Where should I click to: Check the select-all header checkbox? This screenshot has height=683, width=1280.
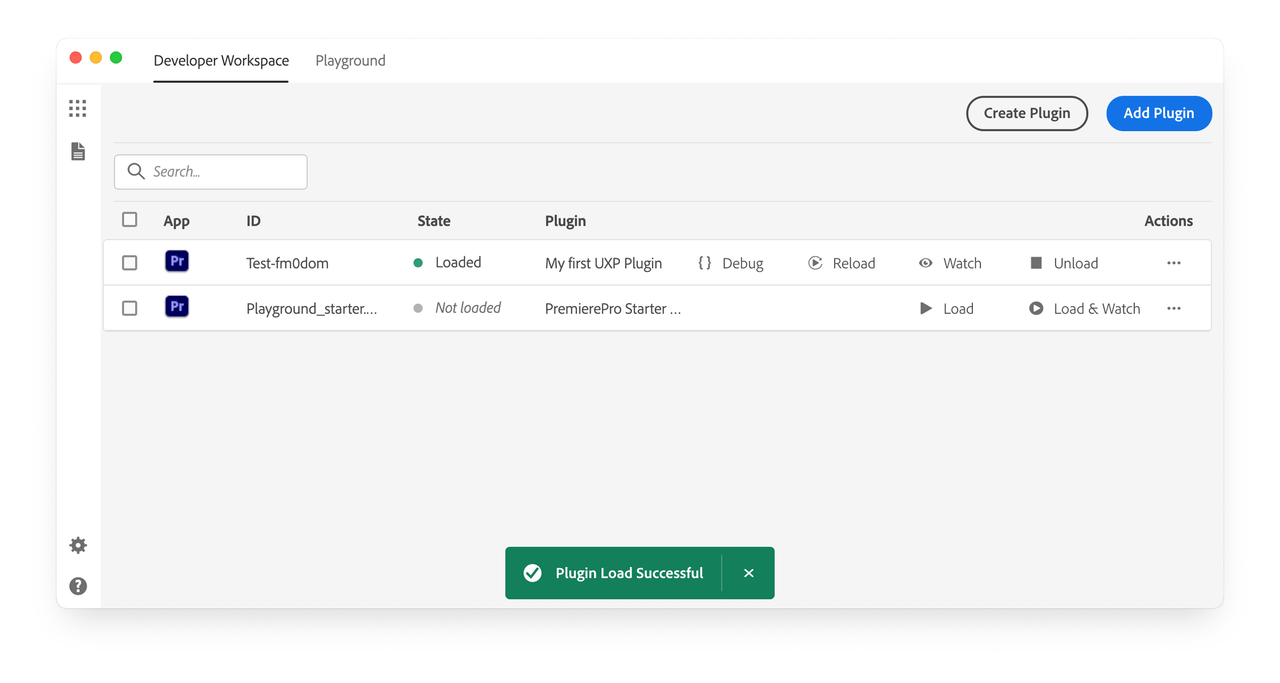pos(130,220)
